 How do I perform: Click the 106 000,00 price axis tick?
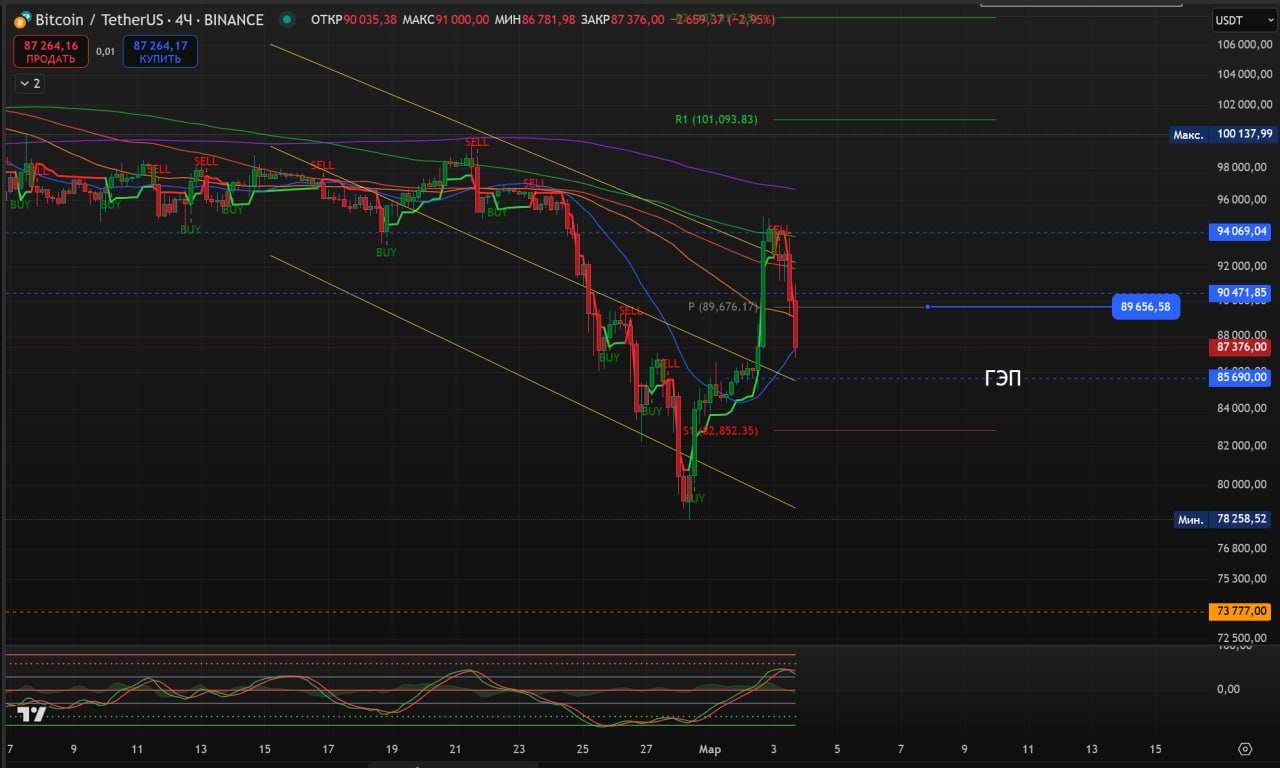[x=1243, y=44]
